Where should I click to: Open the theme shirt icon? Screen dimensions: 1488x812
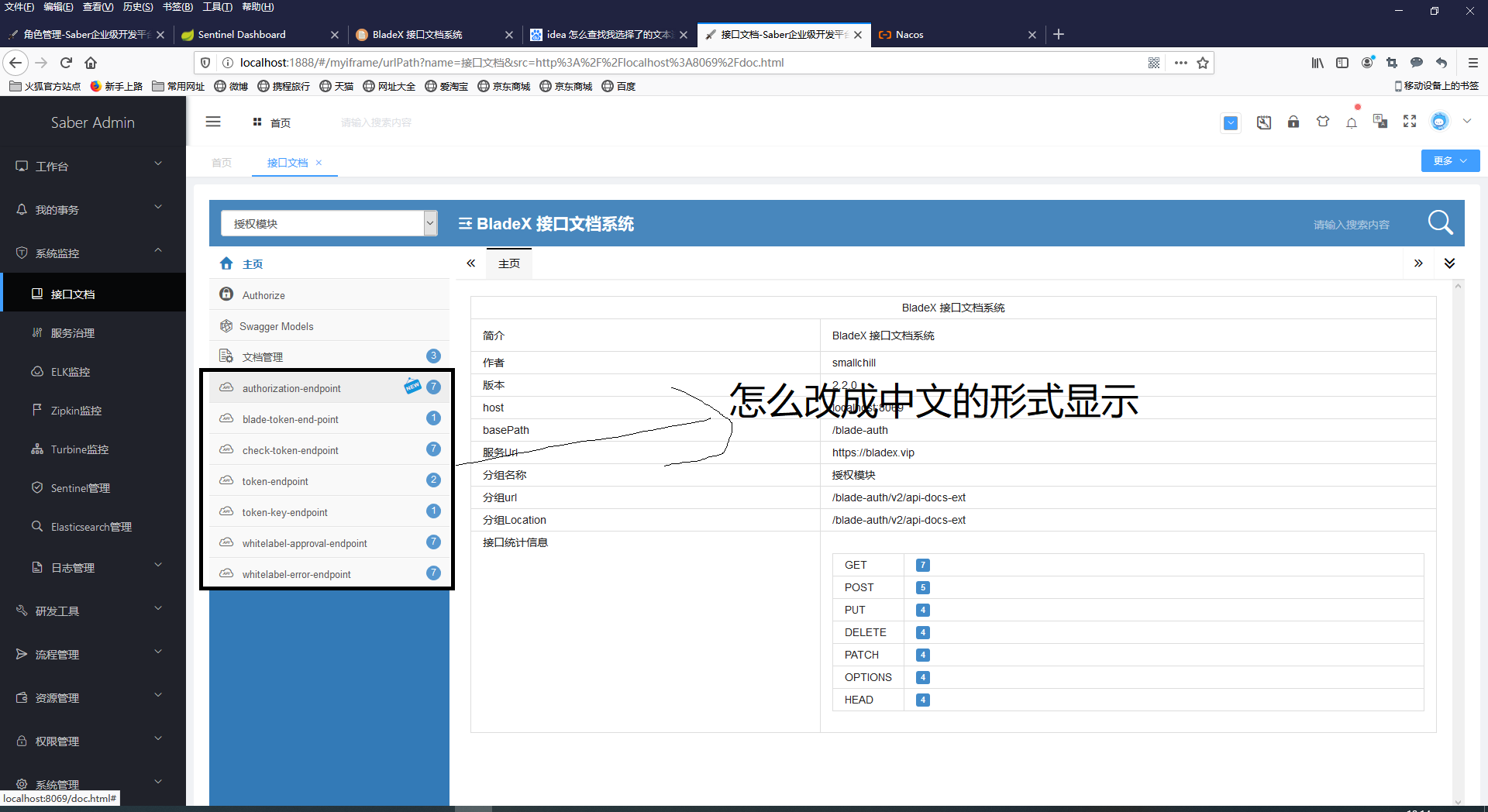(x=1323, y=122)
